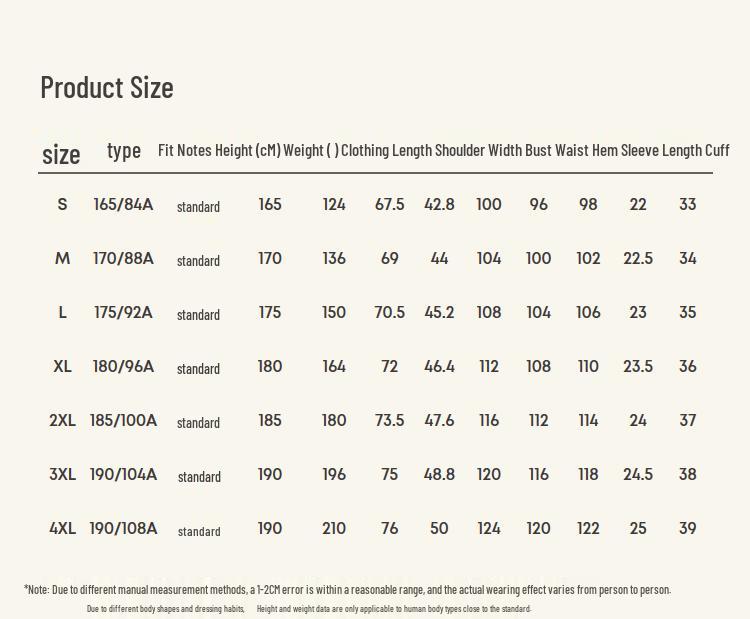Click the 185/100A type cell
This screenshot has width=750, height=619.
(123, 420)
